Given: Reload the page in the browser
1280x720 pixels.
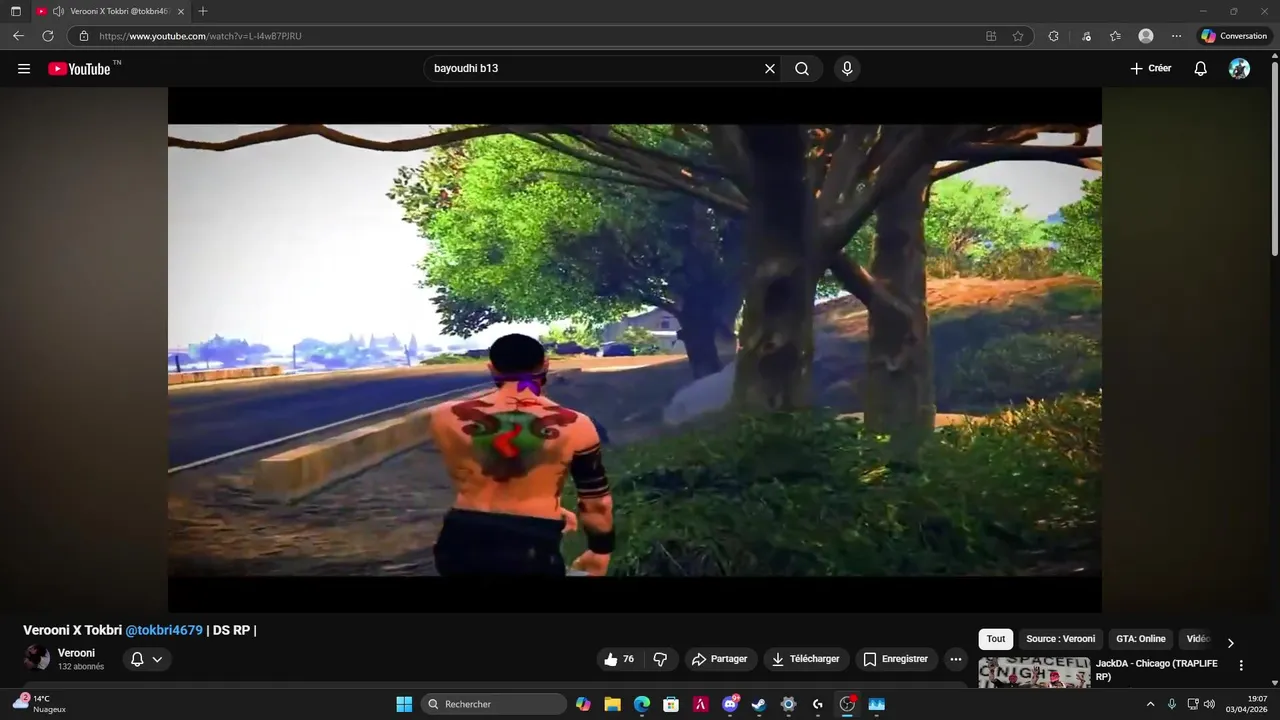Looking at the screenshot, I should coord(48,36).
